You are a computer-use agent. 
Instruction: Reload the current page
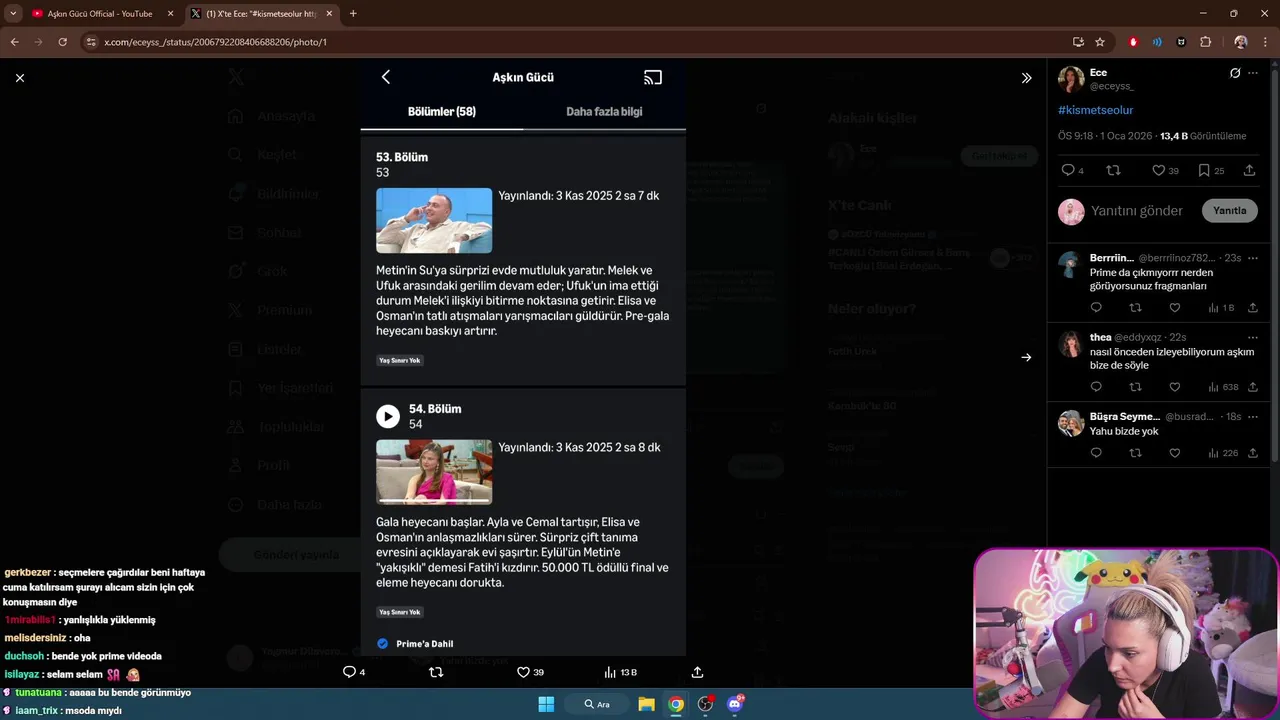62,42
